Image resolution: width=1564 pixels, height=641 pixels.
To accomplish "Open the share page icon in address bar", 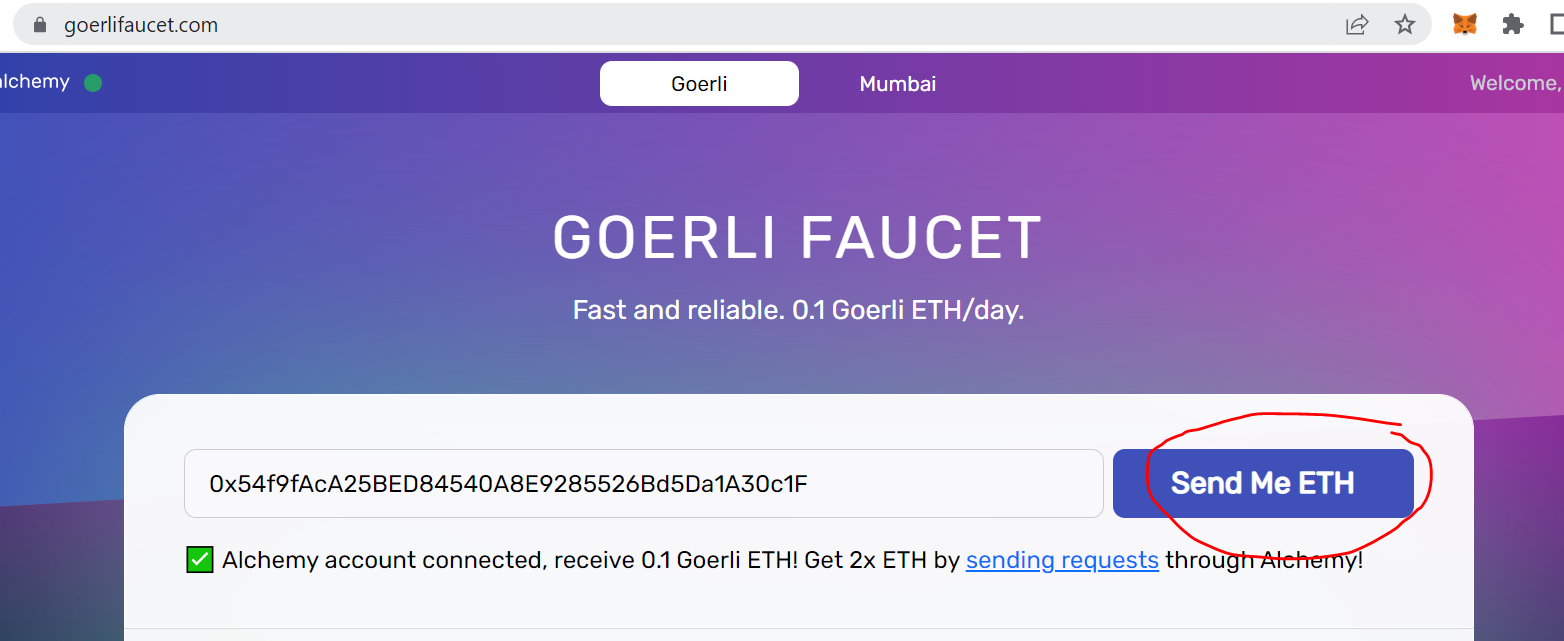I will [1357, 25].
